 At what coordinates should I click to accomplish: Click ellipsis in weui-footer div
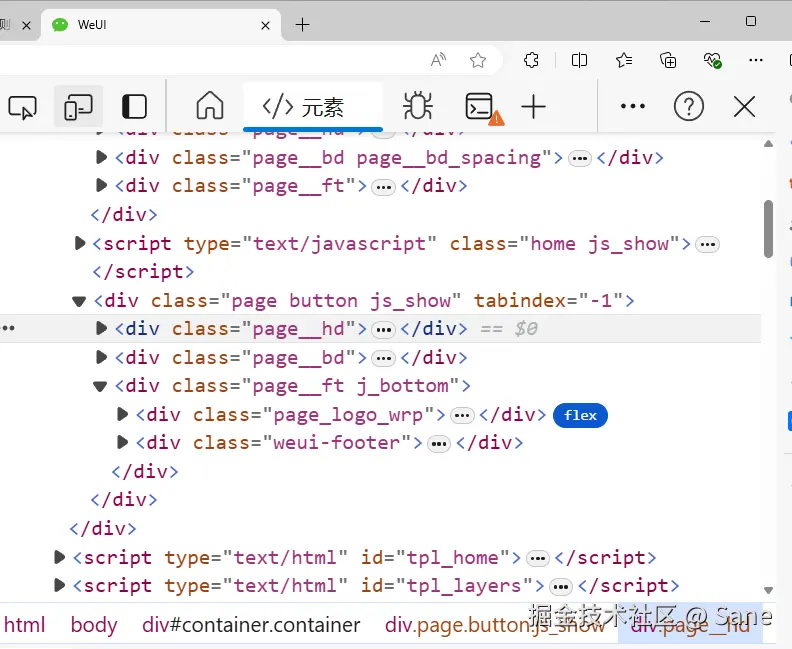439,444
